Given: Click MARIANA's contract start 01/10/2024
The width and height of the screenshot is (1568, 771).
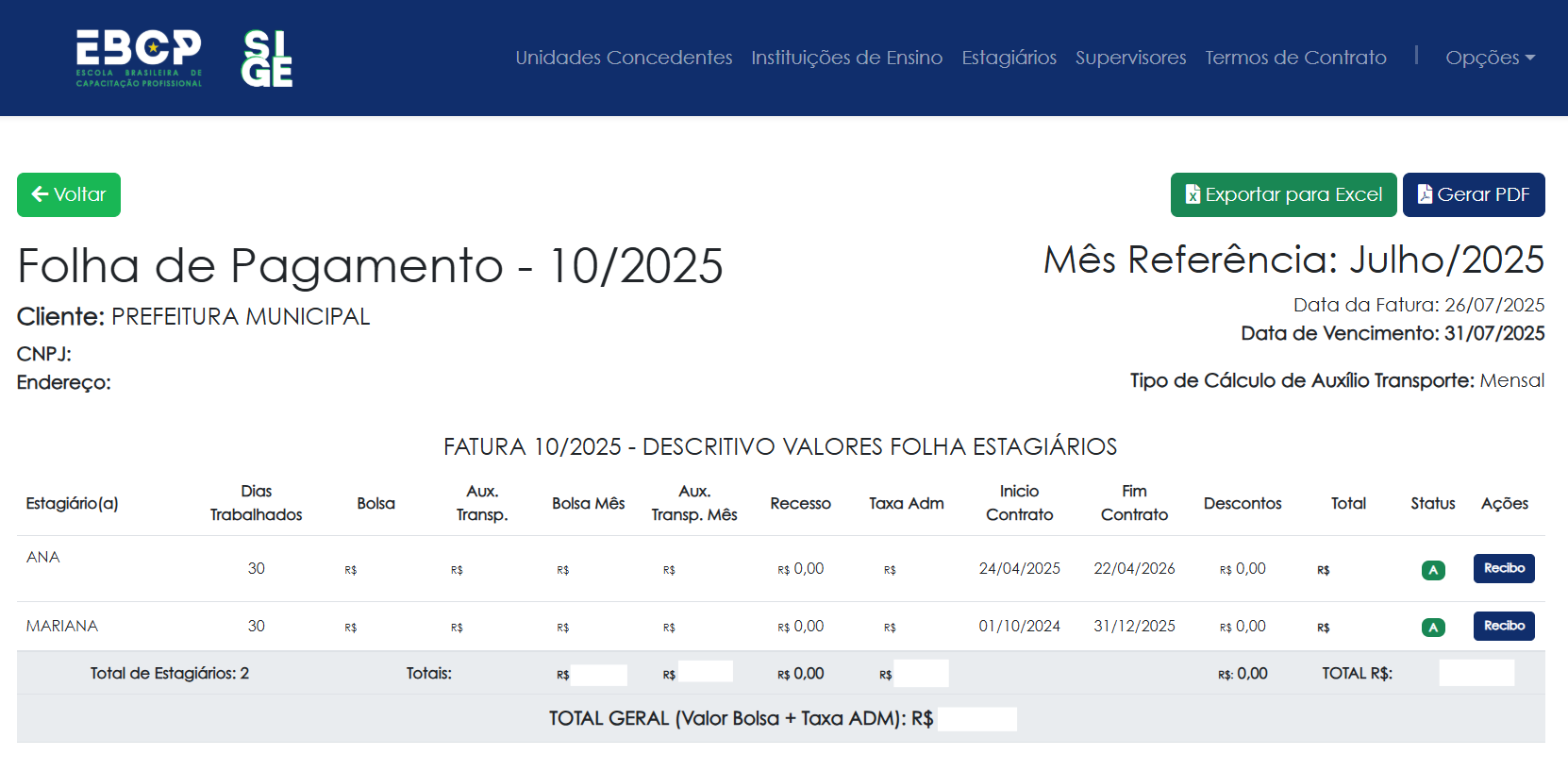Looking at the screenshot, I should pos(1019,626).
